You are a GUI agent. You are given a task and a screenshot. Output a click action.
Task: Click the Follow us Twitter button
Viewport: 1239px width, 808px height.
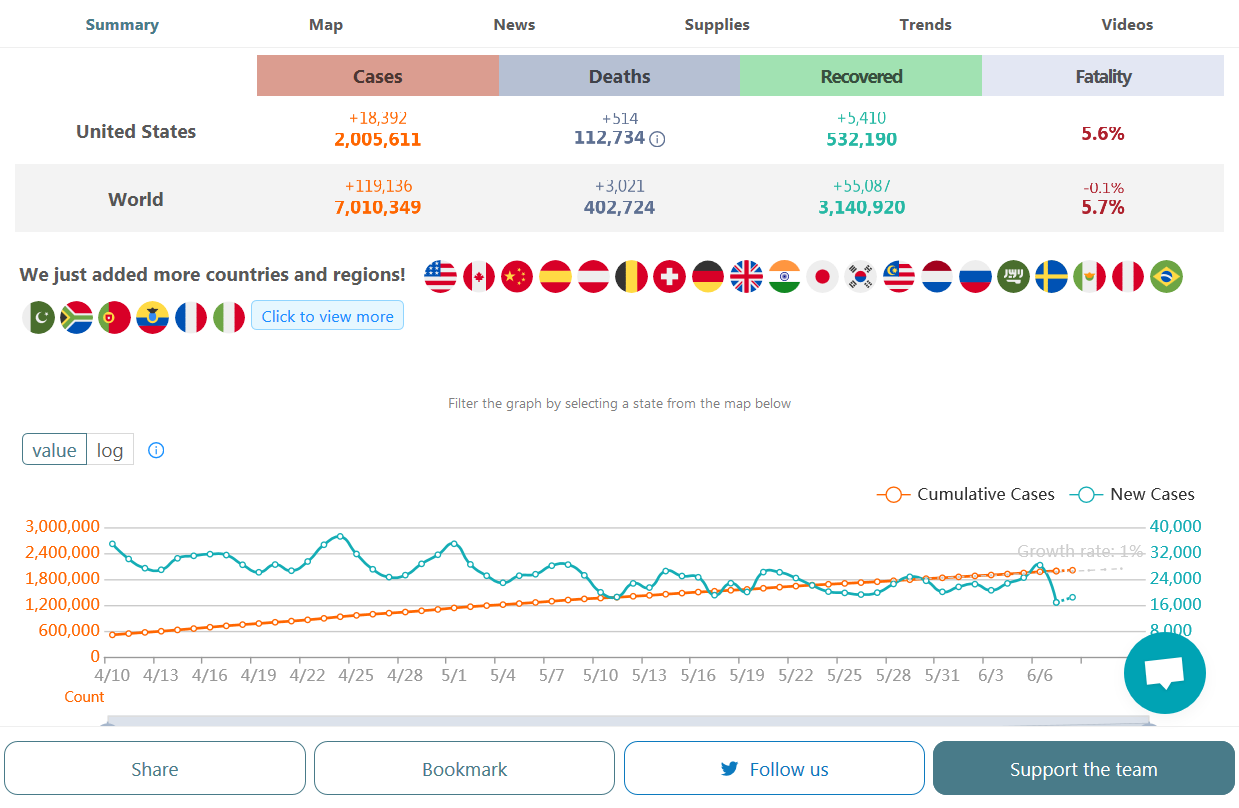point(774,769)
